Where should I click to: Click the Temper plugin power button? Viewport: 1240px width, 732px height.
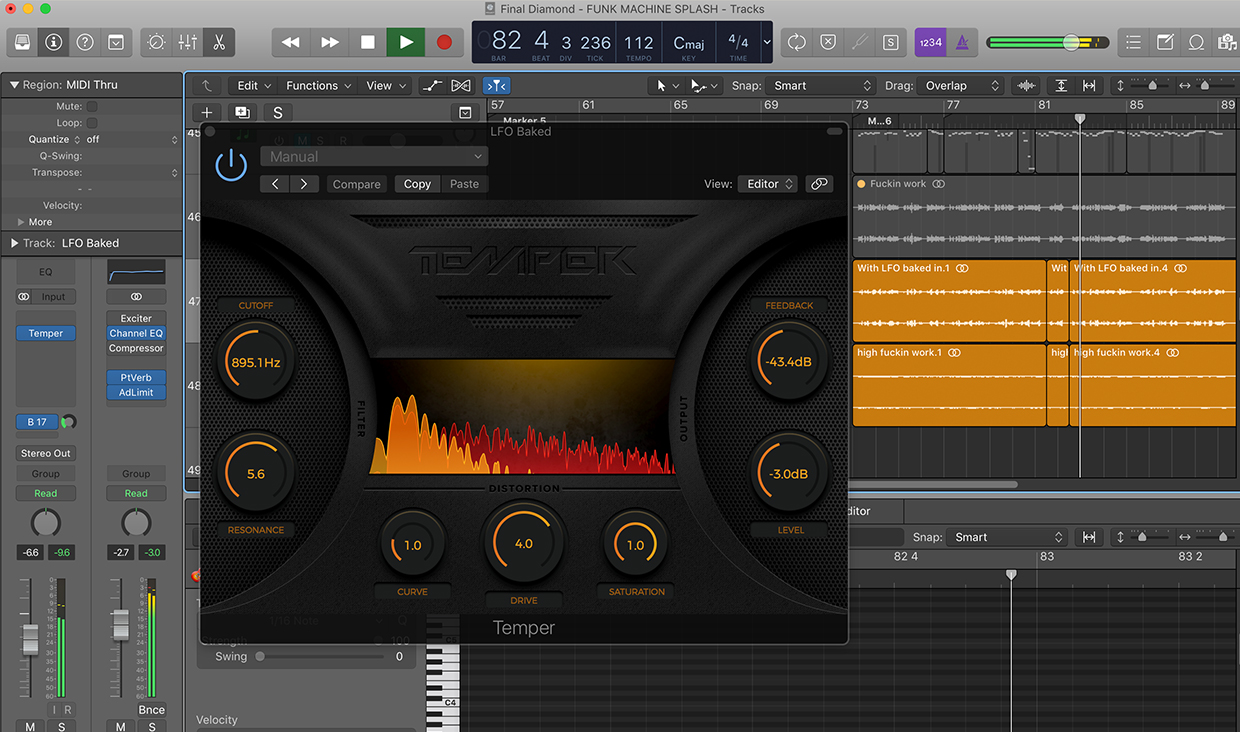(231, 165)
